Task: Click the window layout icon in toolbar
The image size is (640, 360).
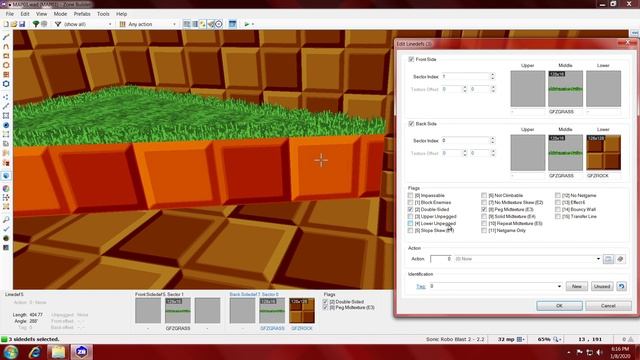Action: [232, 24]
